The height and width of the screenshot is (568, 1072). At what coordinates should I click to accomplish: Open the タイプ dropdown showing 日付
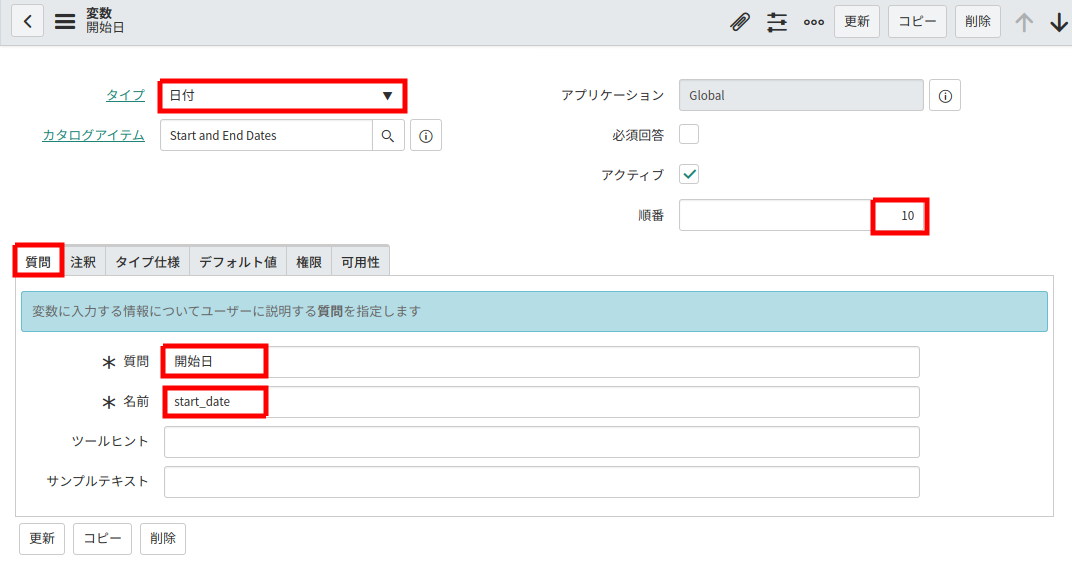click(282, 96)
